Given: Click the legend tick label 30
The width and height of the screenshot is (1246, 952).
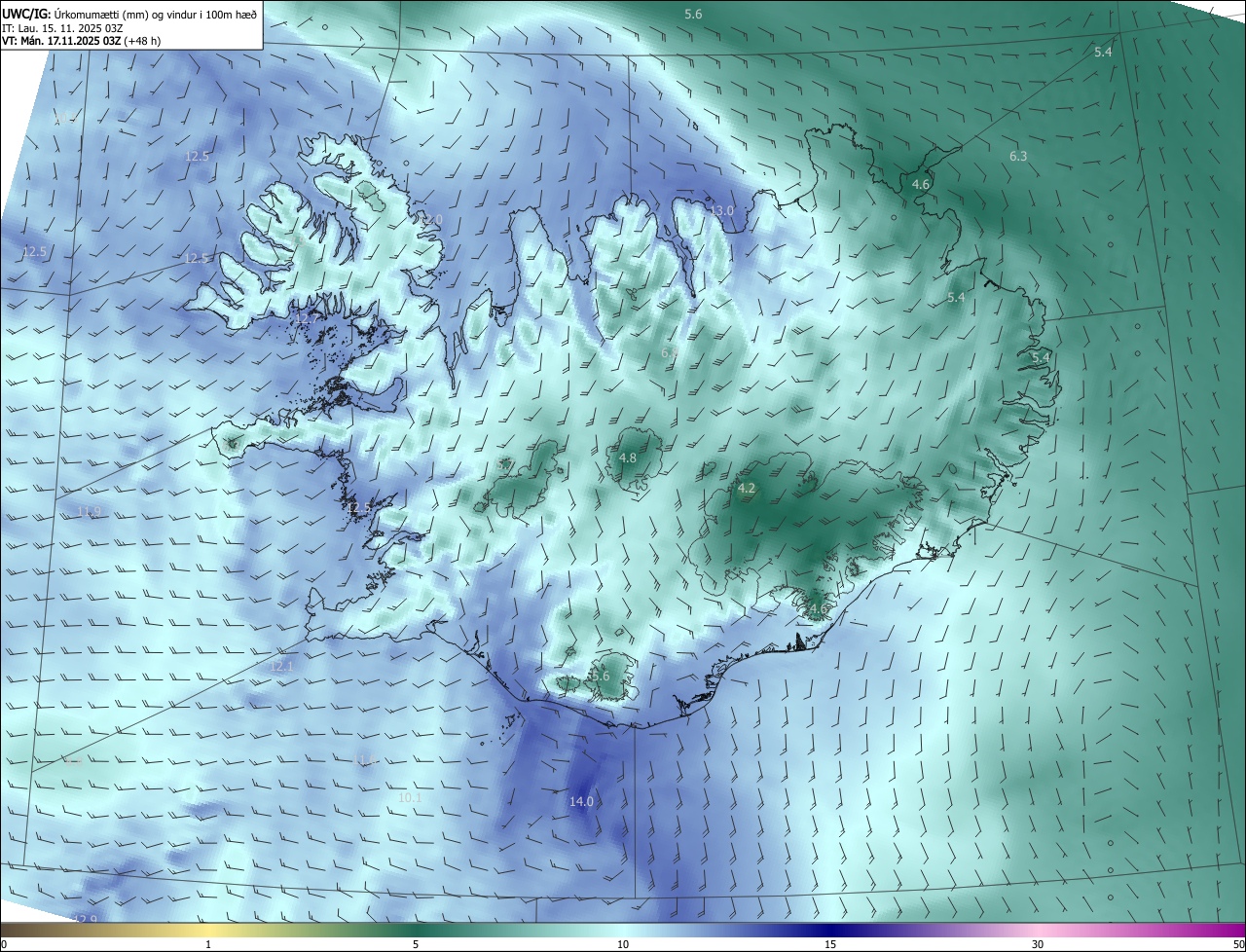Looking at the screenshot, I should 1038,944.
